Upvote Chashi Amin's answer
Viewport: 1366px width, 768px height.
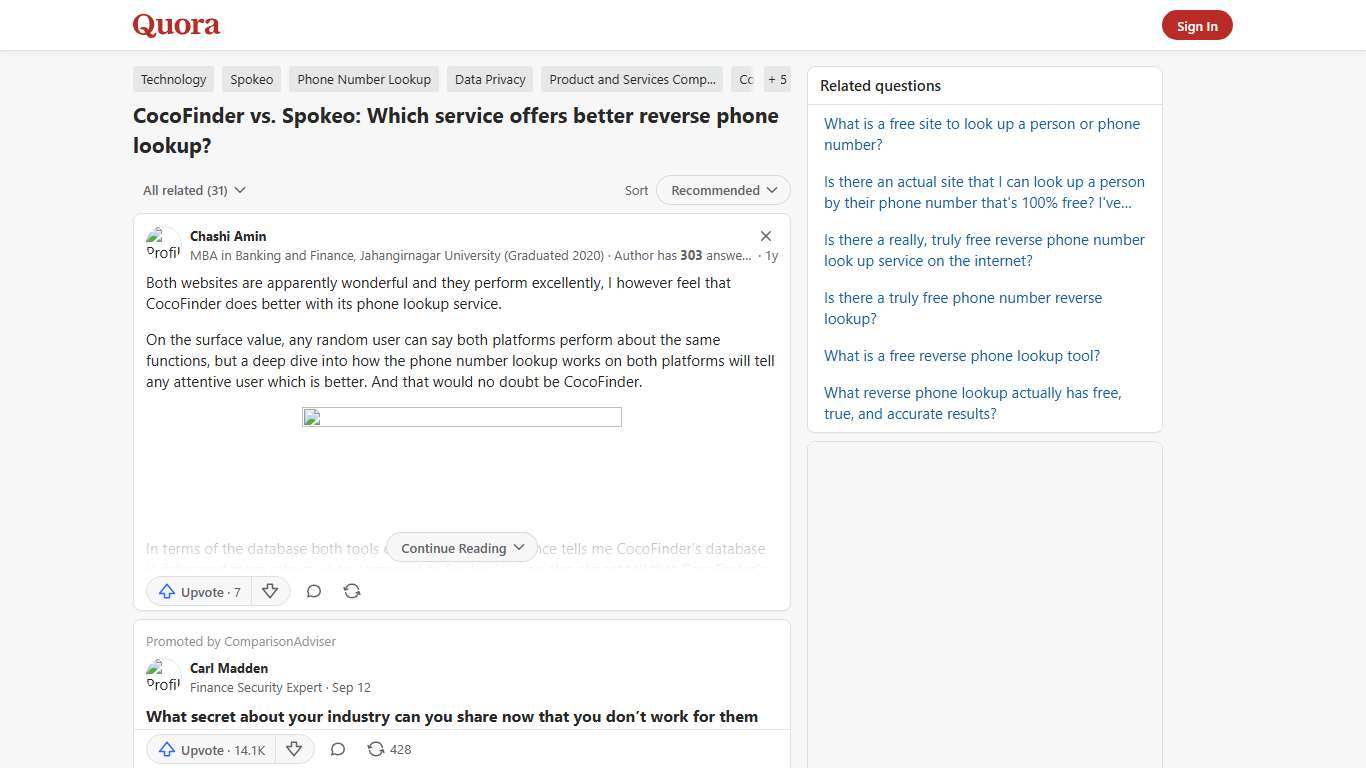click(x=198, y=591)
